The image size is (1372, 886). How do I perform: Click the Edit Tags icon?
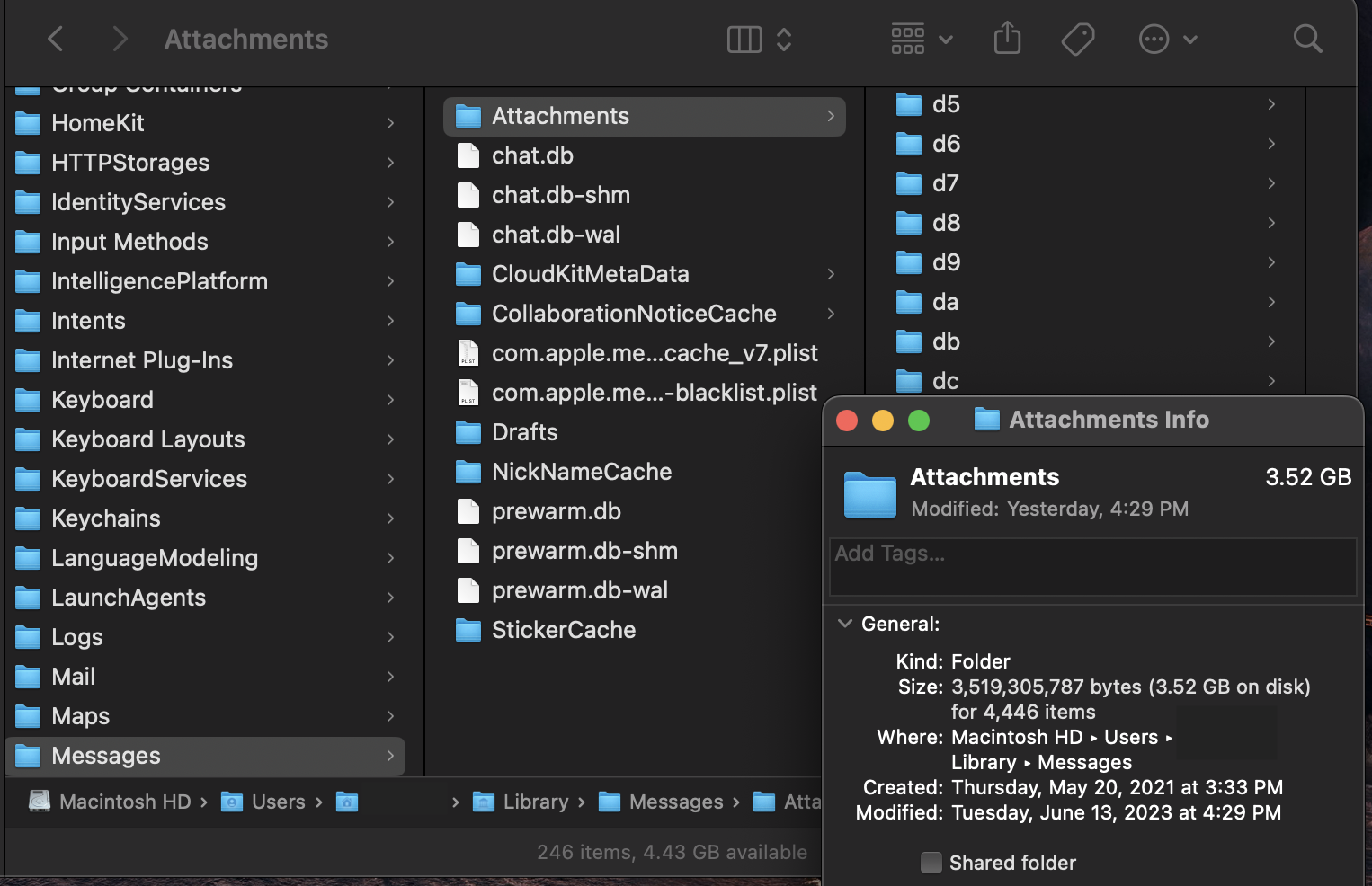tap(1077, 40)
